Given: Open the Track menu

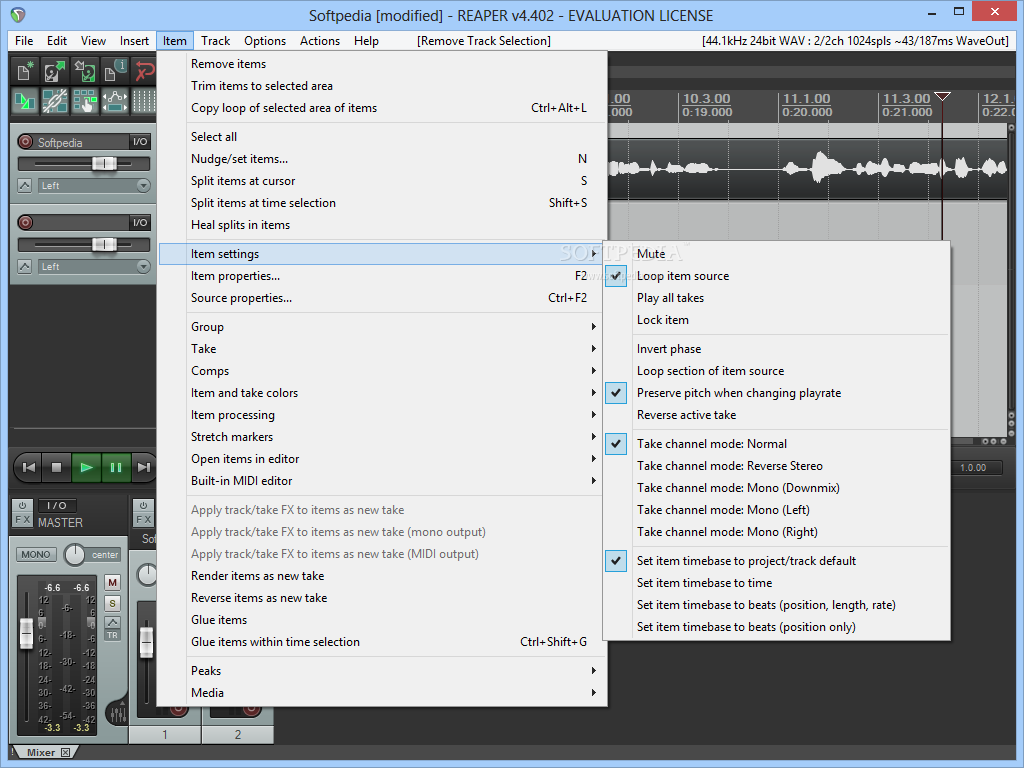Looking at the screenshot, I should click(x=216, y=40).
